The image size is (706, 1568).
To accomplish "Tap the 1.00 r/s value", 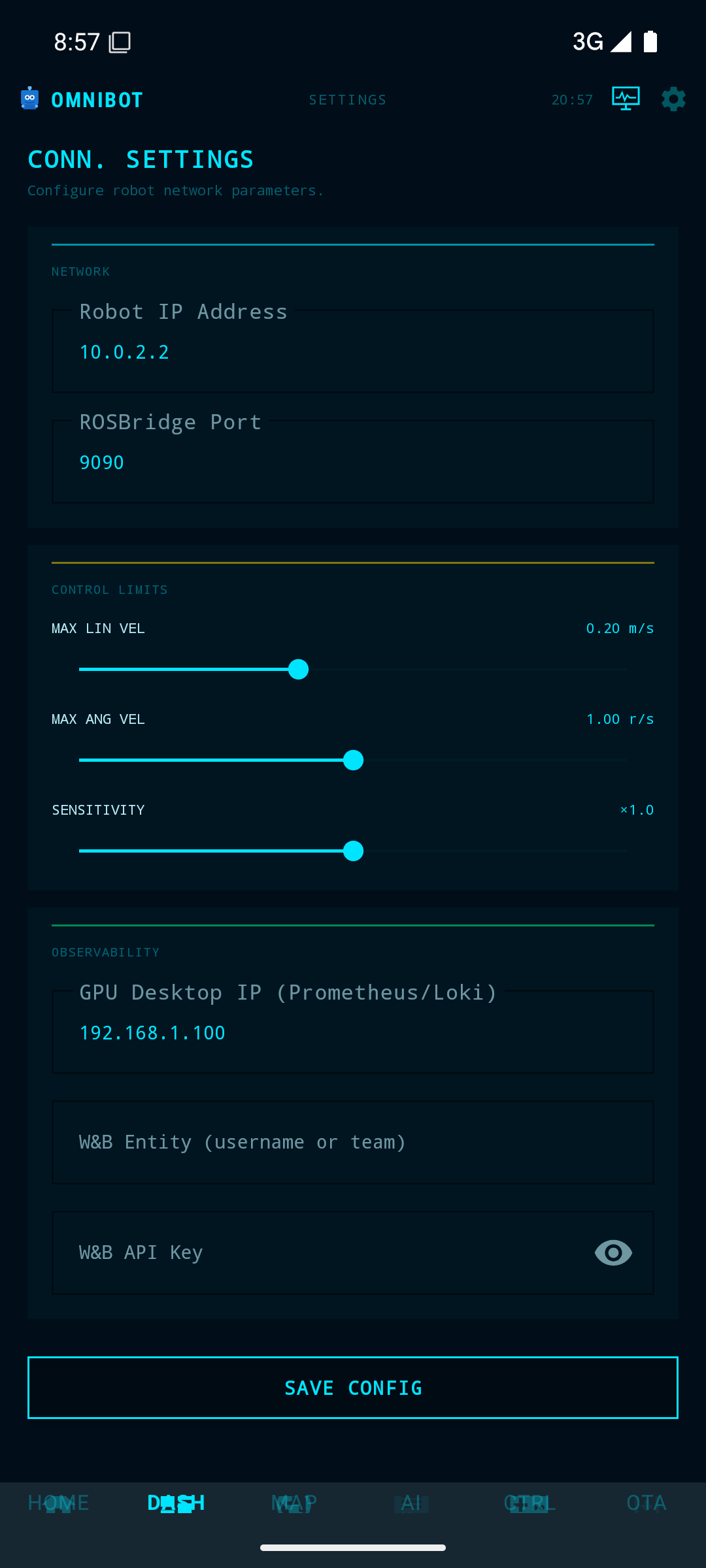I will point(620,719).
